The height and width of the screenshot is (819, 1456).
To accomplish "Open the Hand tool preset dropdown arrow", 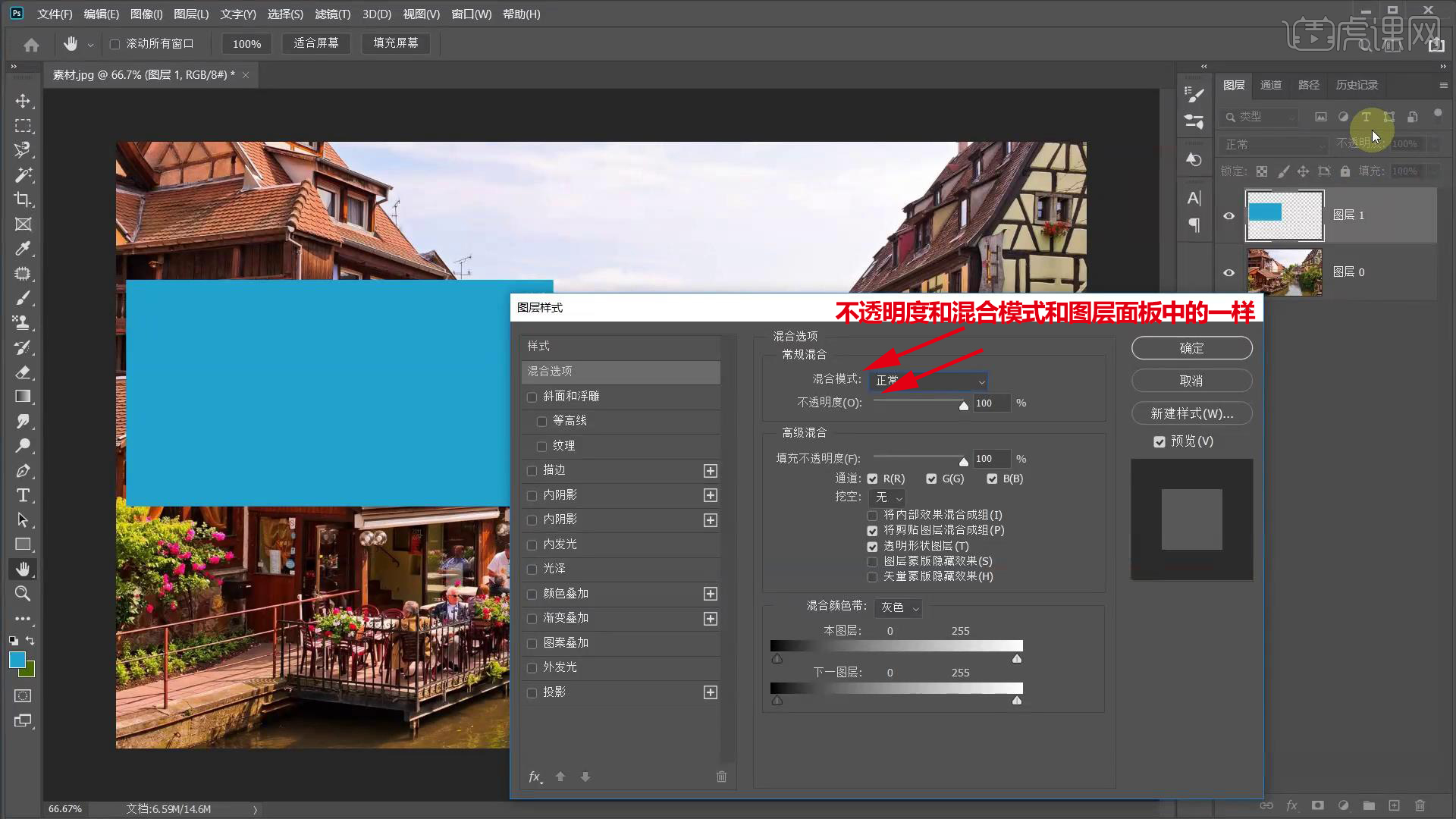I will pyautogui.click(x=90, y=45).
